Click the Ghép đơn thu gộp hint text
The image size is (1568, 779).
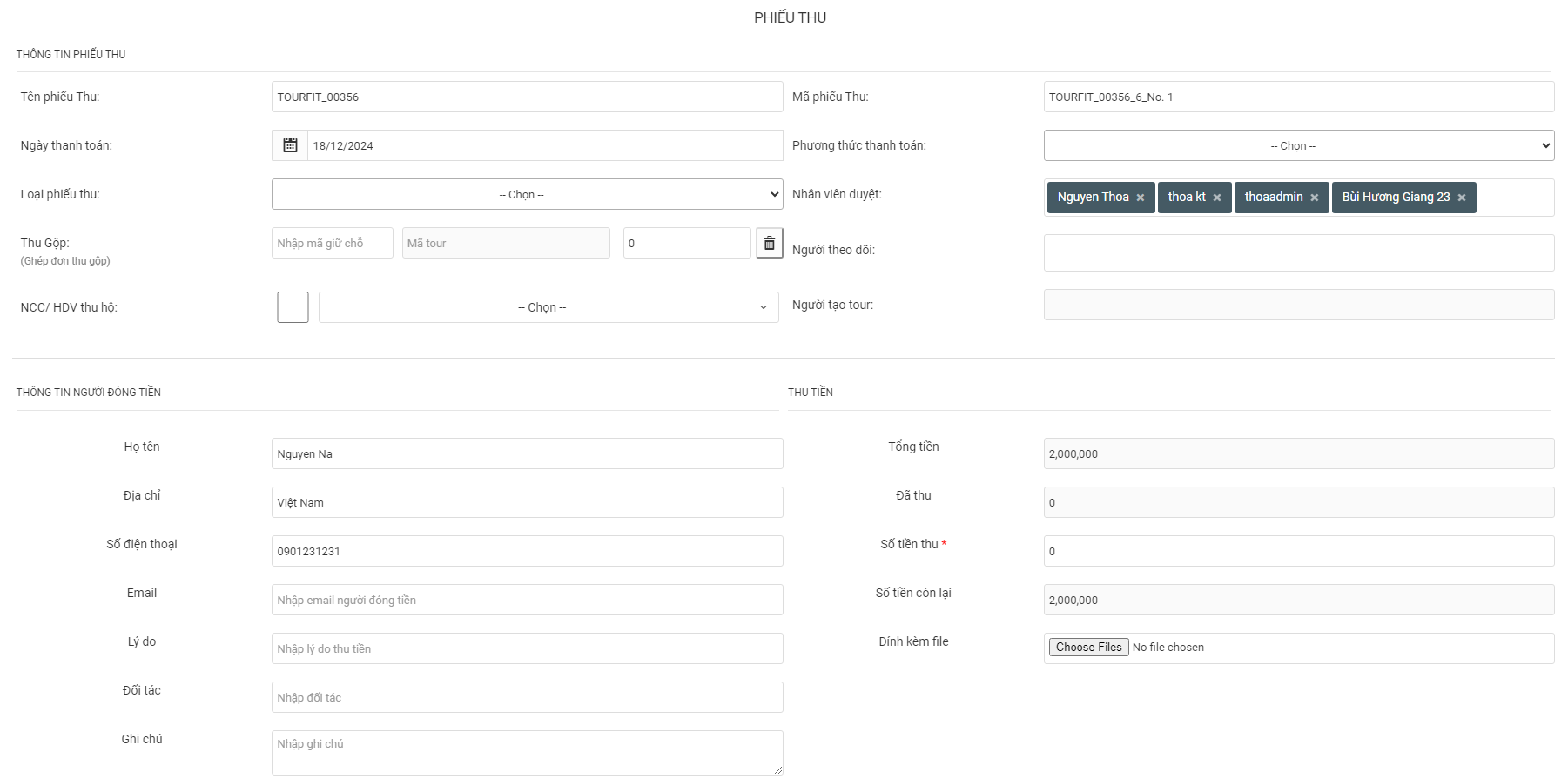(65, 261)
